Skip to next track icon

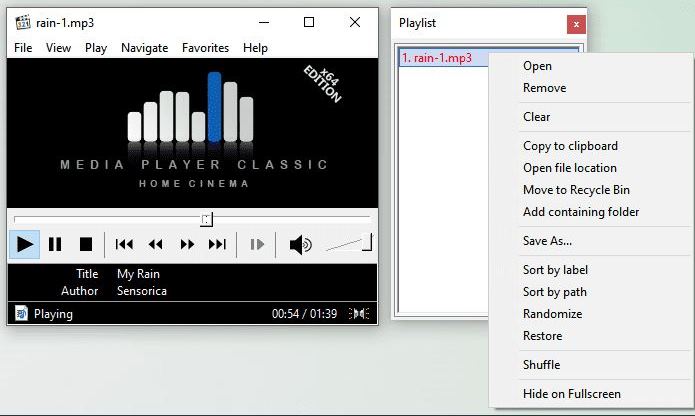217,244
